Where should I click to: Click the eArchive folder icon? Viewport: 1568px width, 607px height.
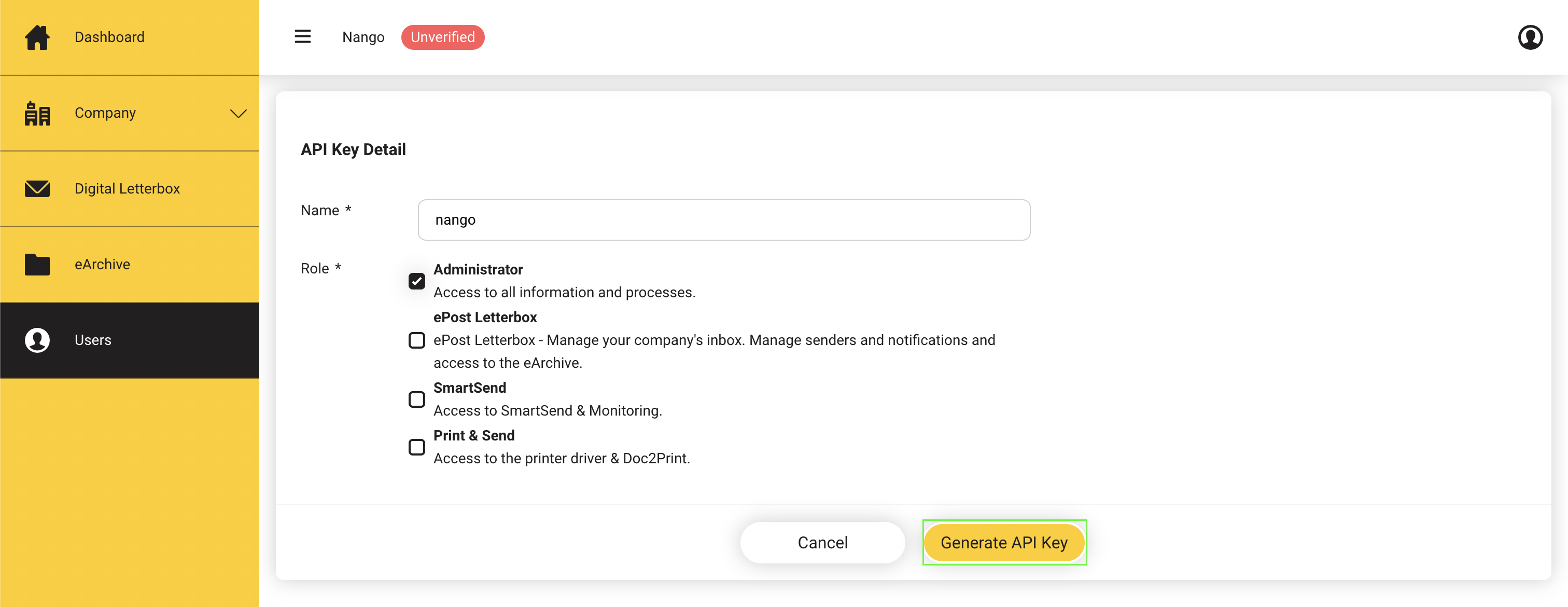tap(37, 264)
